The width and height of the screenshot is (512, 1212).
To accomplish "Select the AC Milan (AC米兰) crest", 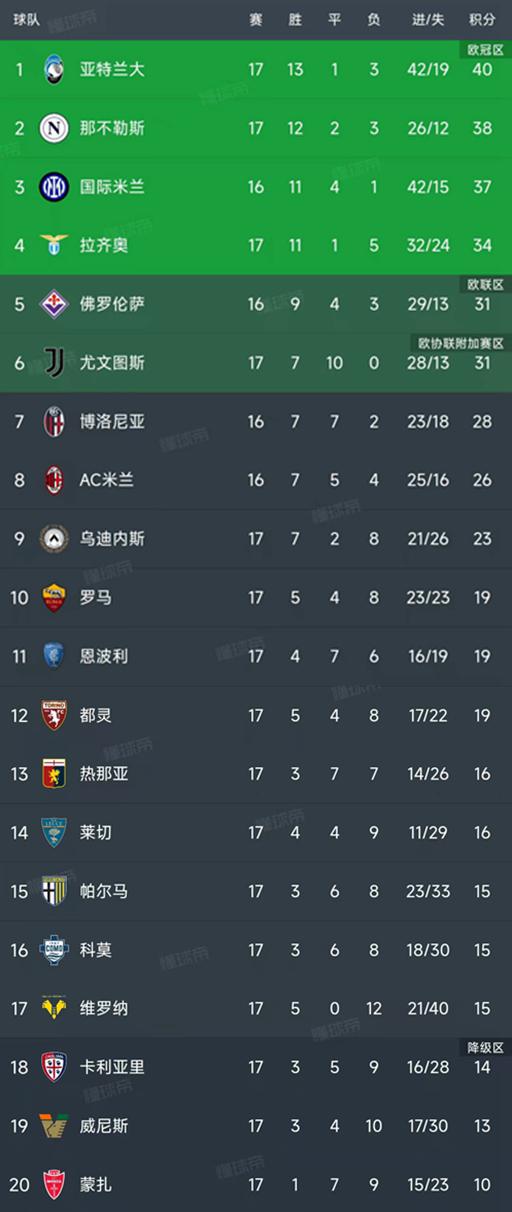I will pos(53,480).
